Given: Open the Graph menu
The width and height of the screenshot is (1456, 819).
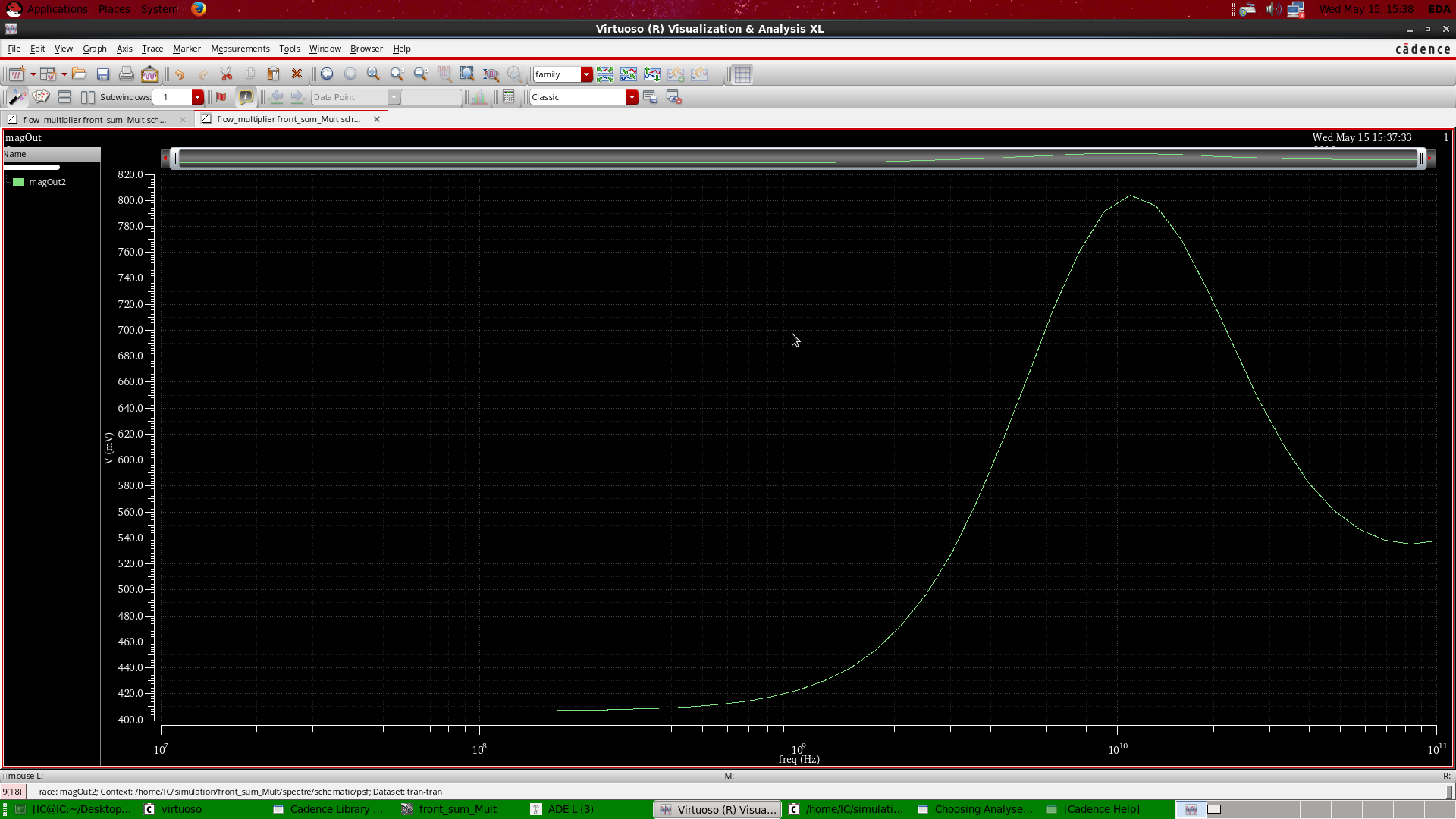Looking at the screenshot, I should 95,49.
